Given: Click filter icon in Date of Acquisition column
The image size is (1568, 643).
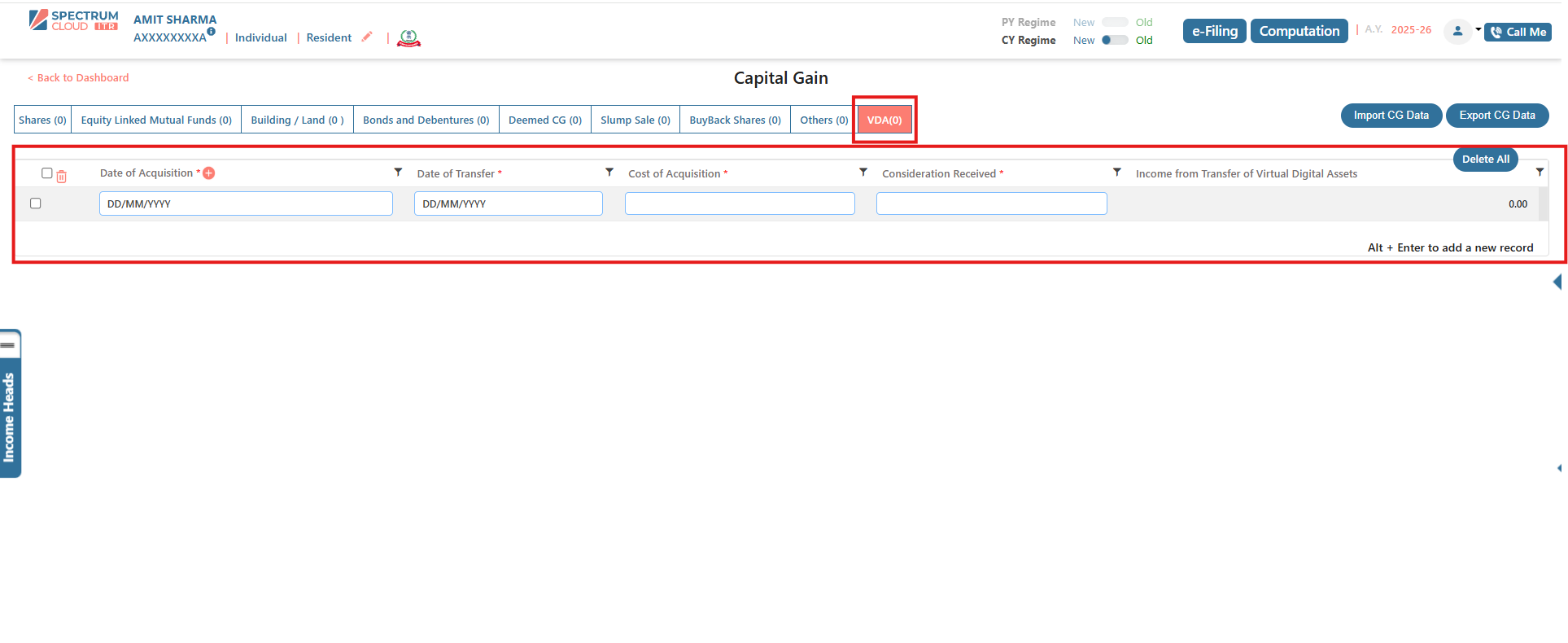Looking at the screenshot, I should click(398, 173).
